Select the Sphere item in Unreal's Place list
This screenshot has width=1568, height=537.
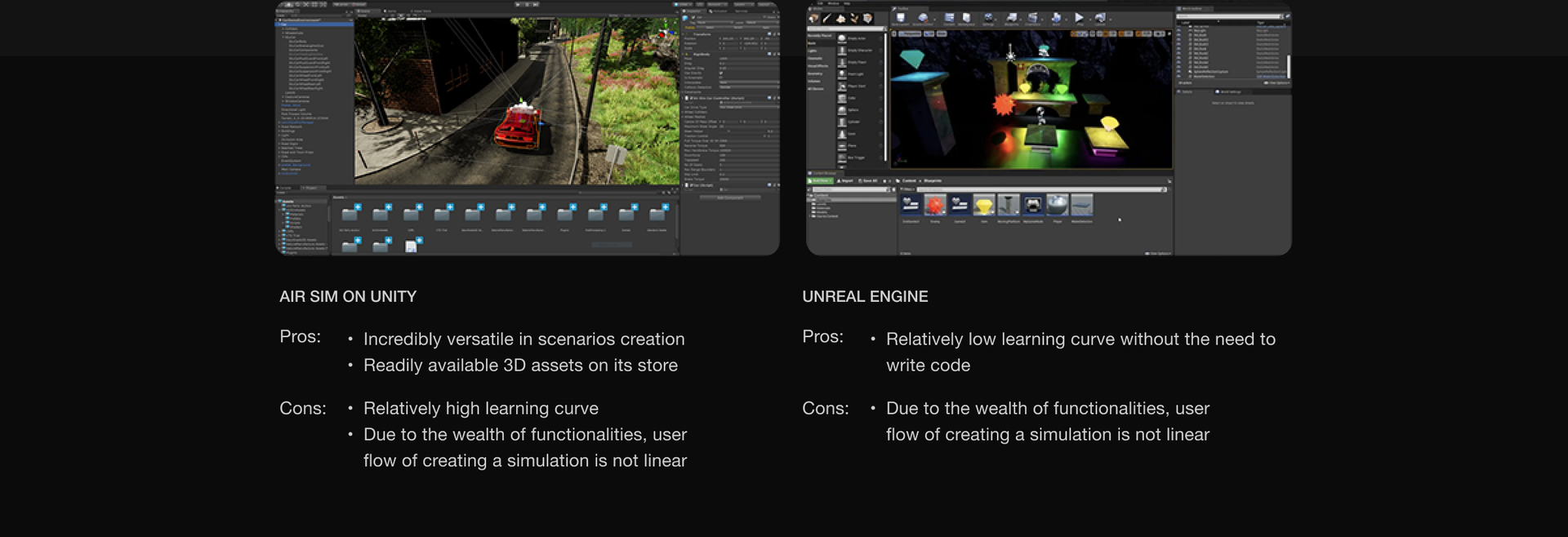click(859, 109)
